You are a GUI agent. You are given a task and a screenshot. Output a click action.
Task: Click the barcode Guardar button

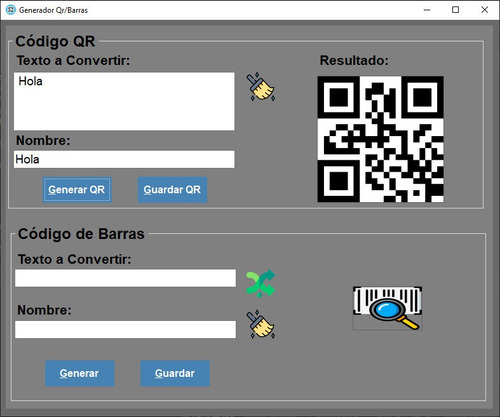click(x=175, y=373)
